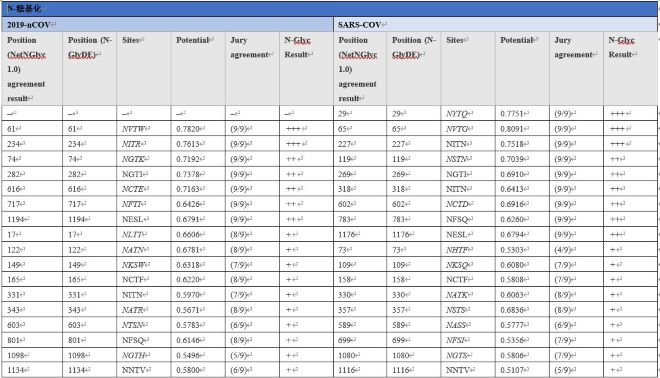Viewport: 660px width, 378px height.
Task: Select the potential value 0.6836
Action: pos(512,310)
